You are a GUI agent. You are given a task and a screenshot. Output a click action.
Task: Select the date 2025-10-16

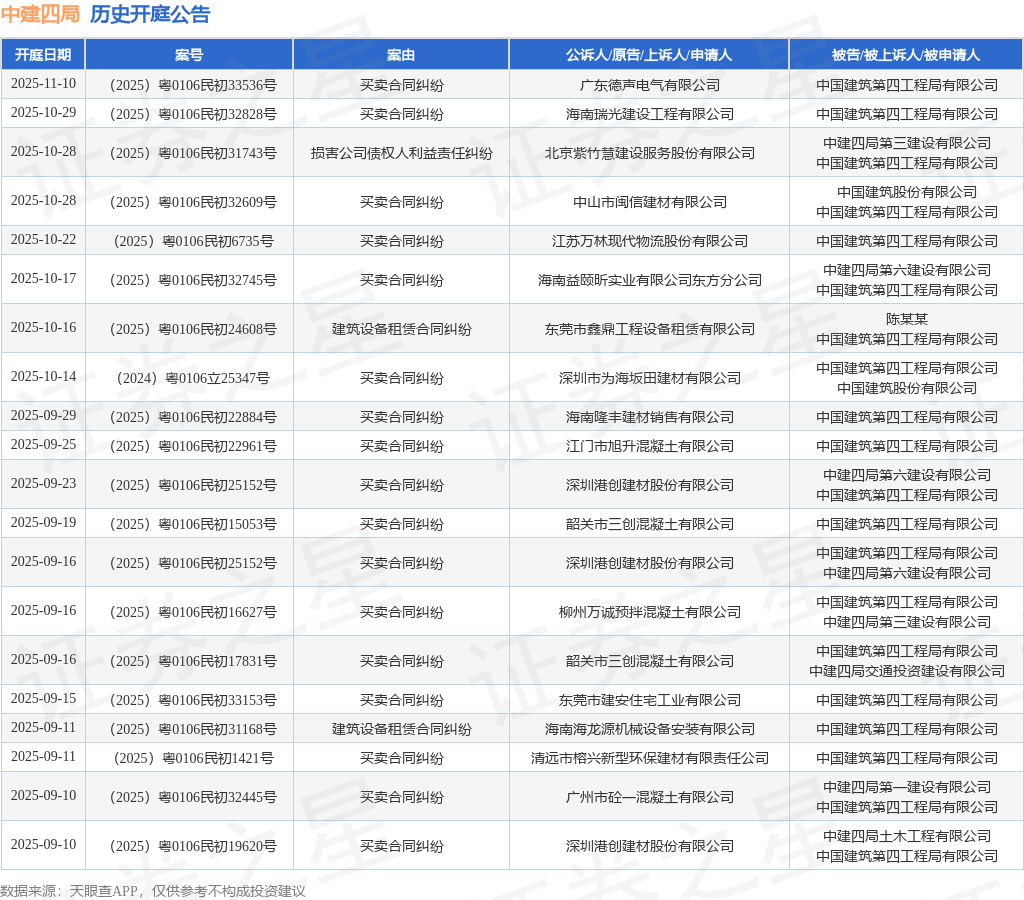point(43,328)
